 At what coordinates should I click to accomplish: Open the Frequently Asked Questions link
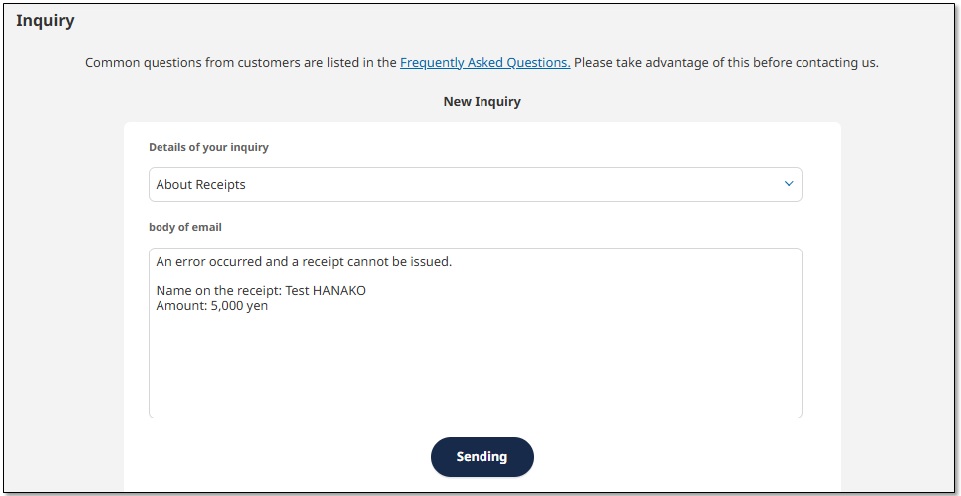pyautogui.click(x=485, y=62)
